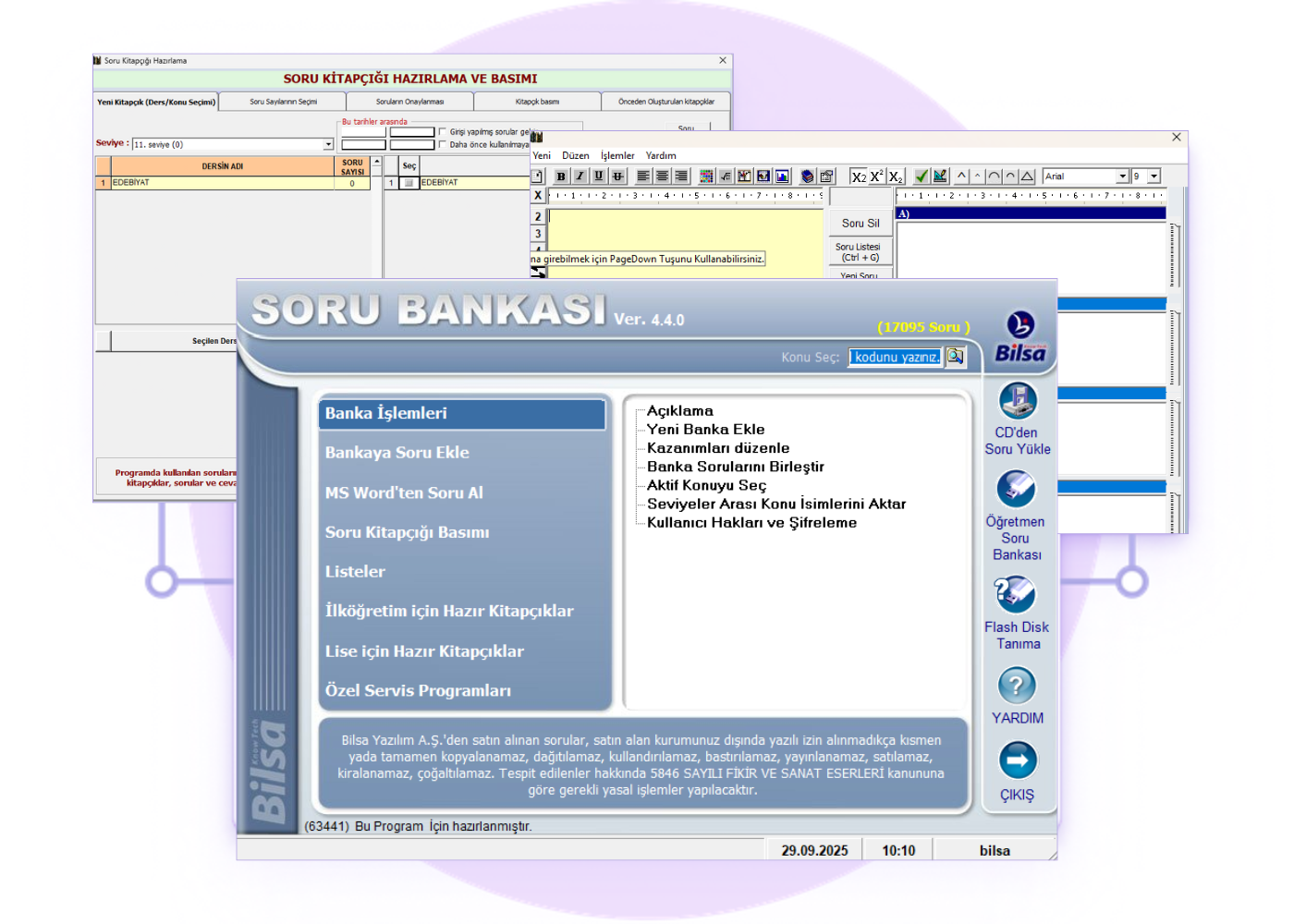This screenshot has width=1294, height=924.
Task: Enable 'Girişi yapılmış sorular' checkbox
Action: (x=443, y=132)
